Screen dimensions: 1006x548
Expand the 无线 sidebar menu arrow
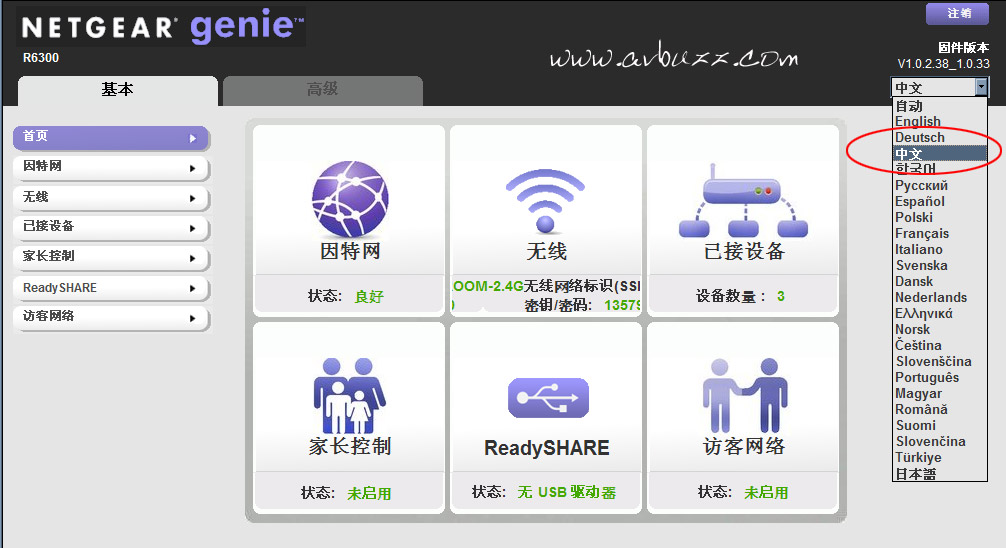(192, 198)
